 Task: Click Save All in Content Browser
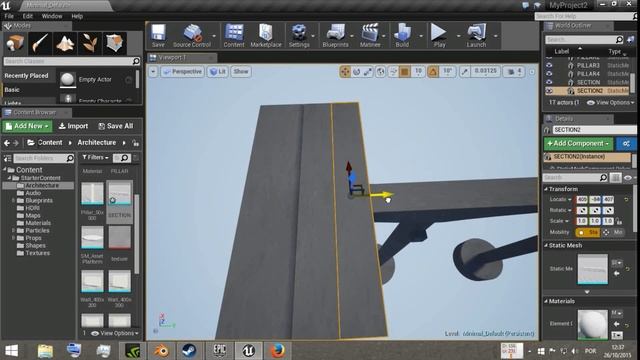coord(116,126)
